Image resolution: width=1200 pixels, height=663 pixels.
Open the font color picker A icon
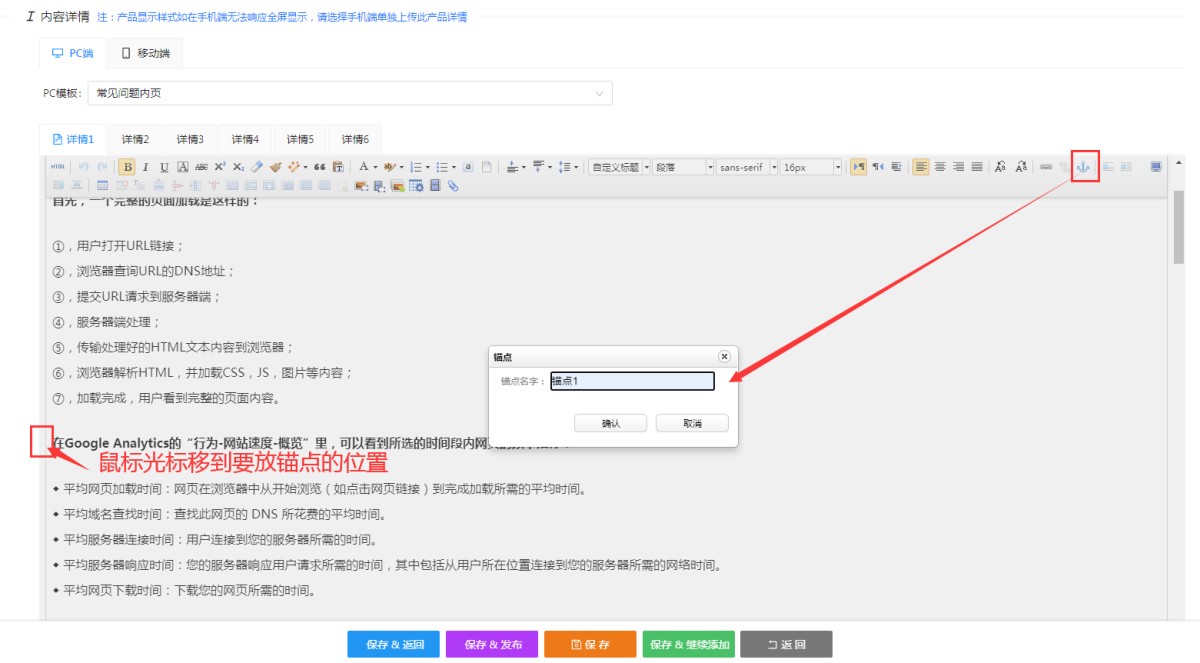click(x=363, y=167)
